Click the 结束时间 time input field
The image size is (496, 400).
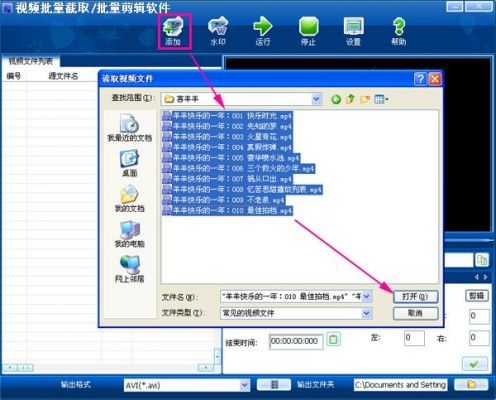coord(296,341)
